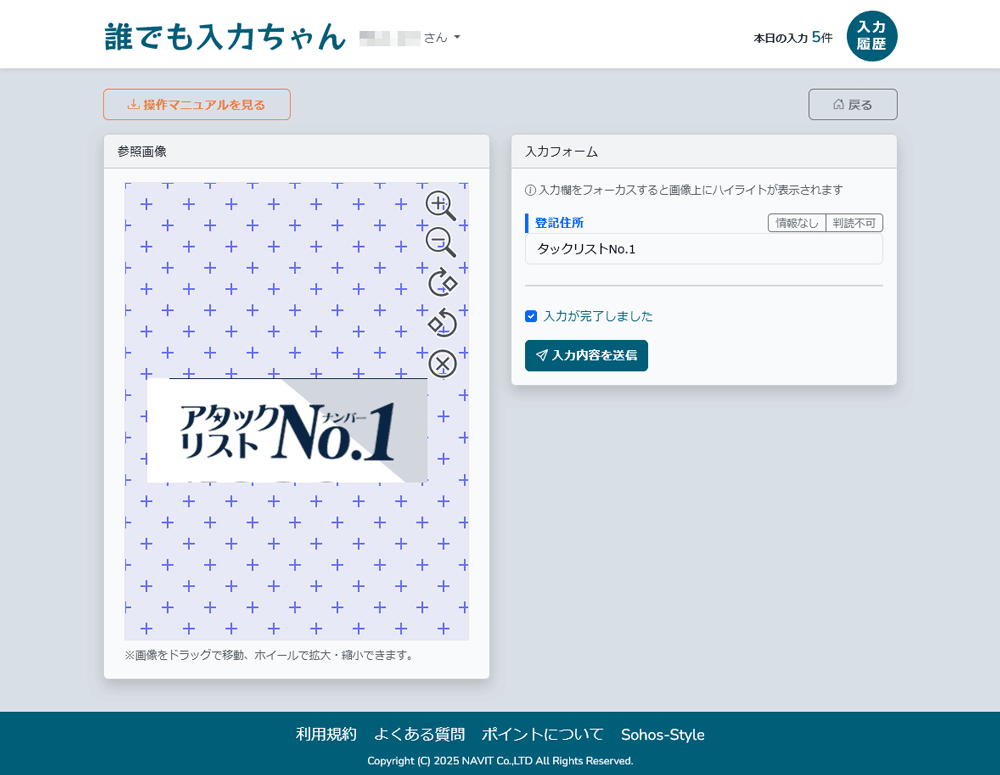Go to ポイントについて page
The width and height of the screenshot is (1000, 775).
click(542, 734)
